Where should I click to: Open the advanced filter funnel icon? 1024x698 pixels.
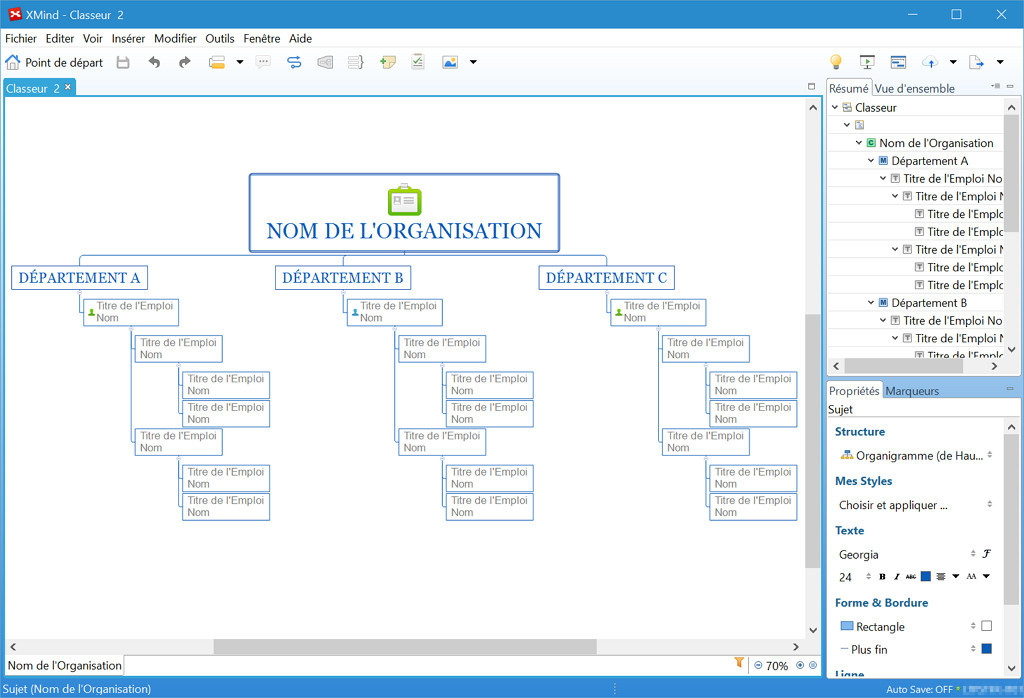pos(739,663)
